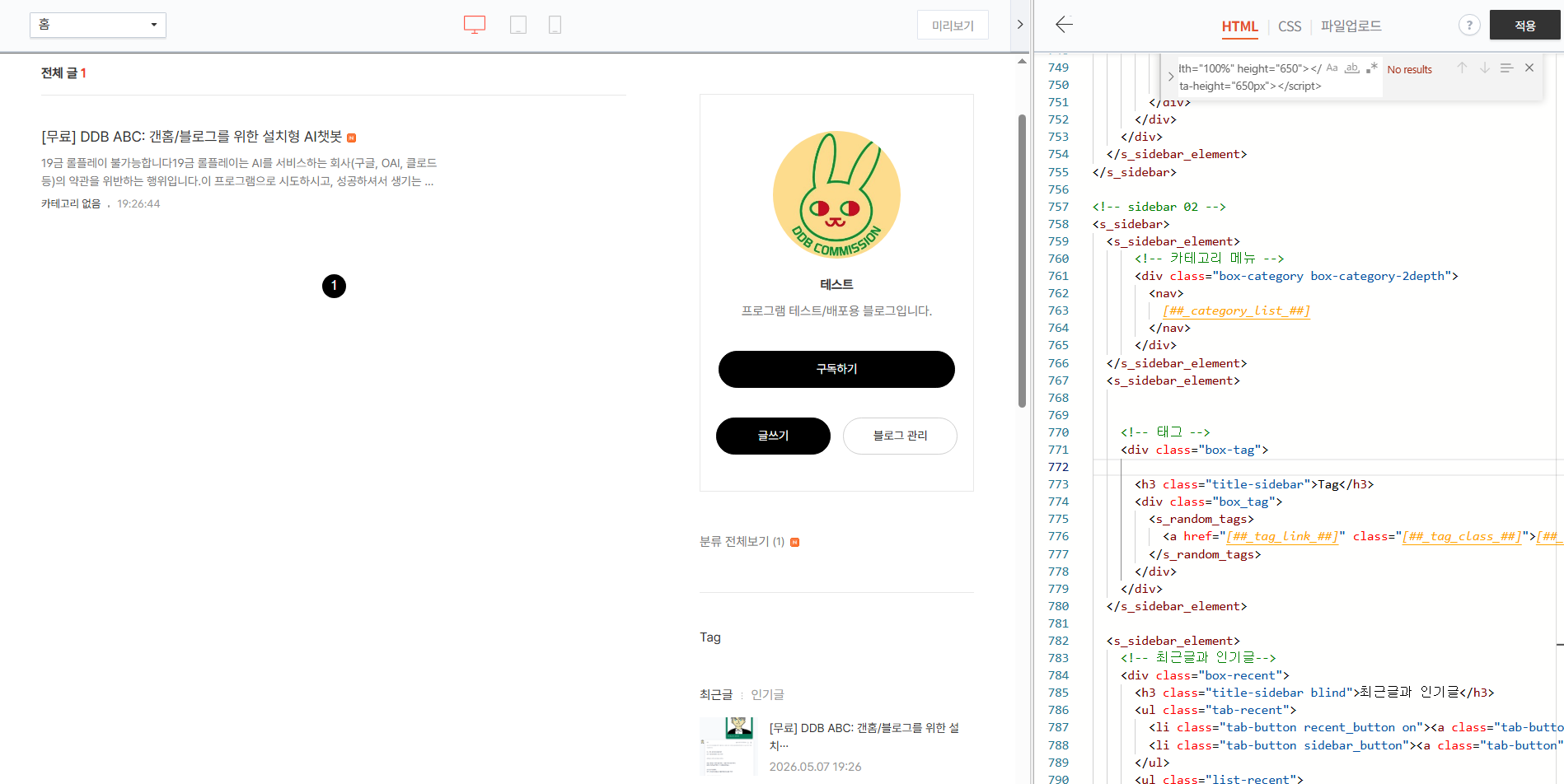Screen dimensions: 1564x784
Task: Switch to the CSS tab
Action: (x=1290, y=26)
